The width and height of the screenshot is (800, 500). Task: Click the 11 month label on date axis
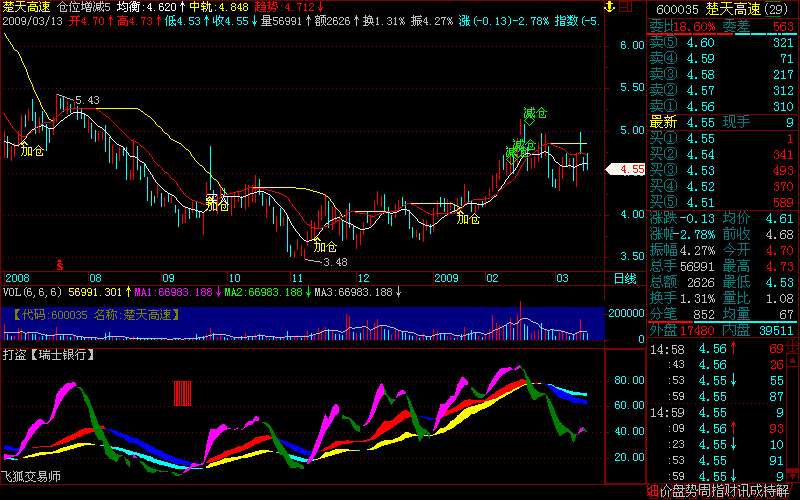(x=297, y=278)
